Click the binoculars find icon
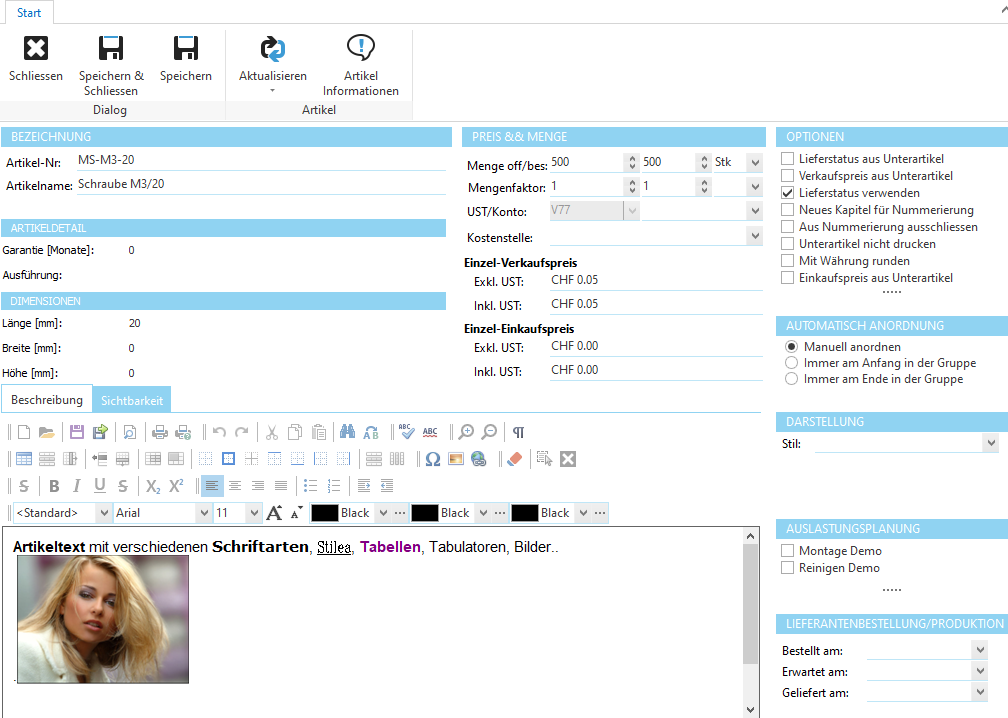The height and width of the screenshot is (718, 1008). (346, 432)
